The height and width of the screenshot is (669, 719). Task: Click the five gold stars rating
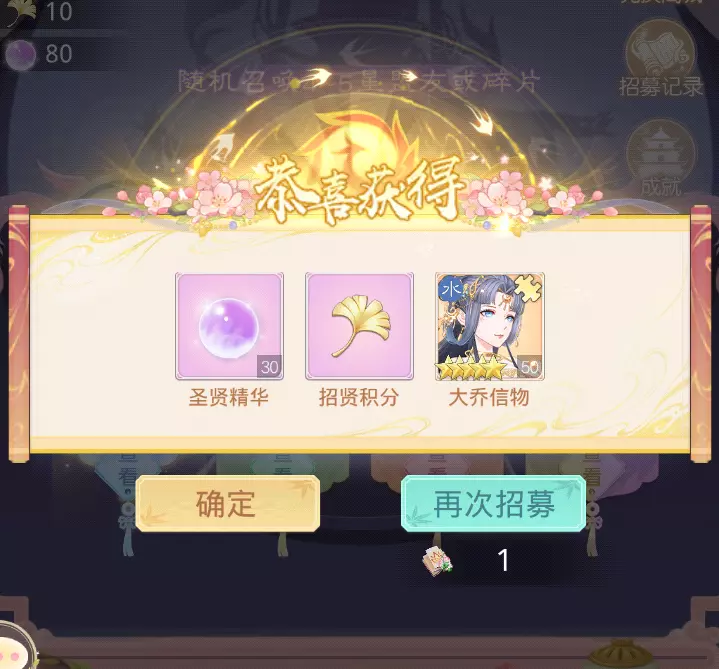click(471, 370)
